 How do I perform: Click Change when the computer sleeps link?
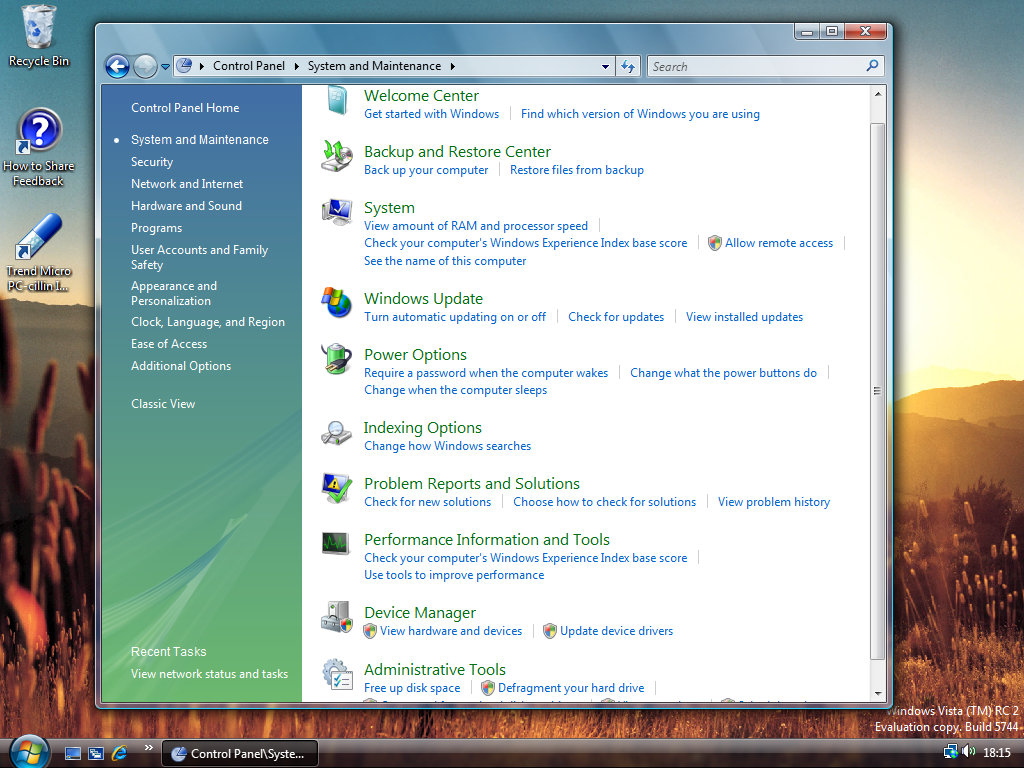[456, 390]
